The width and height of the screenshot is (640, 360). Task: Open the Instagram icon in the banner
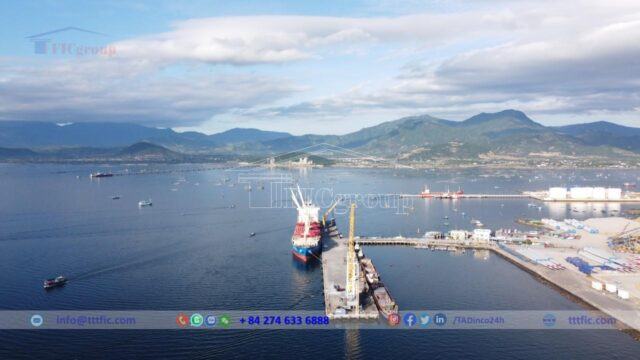tap(394, 320)
